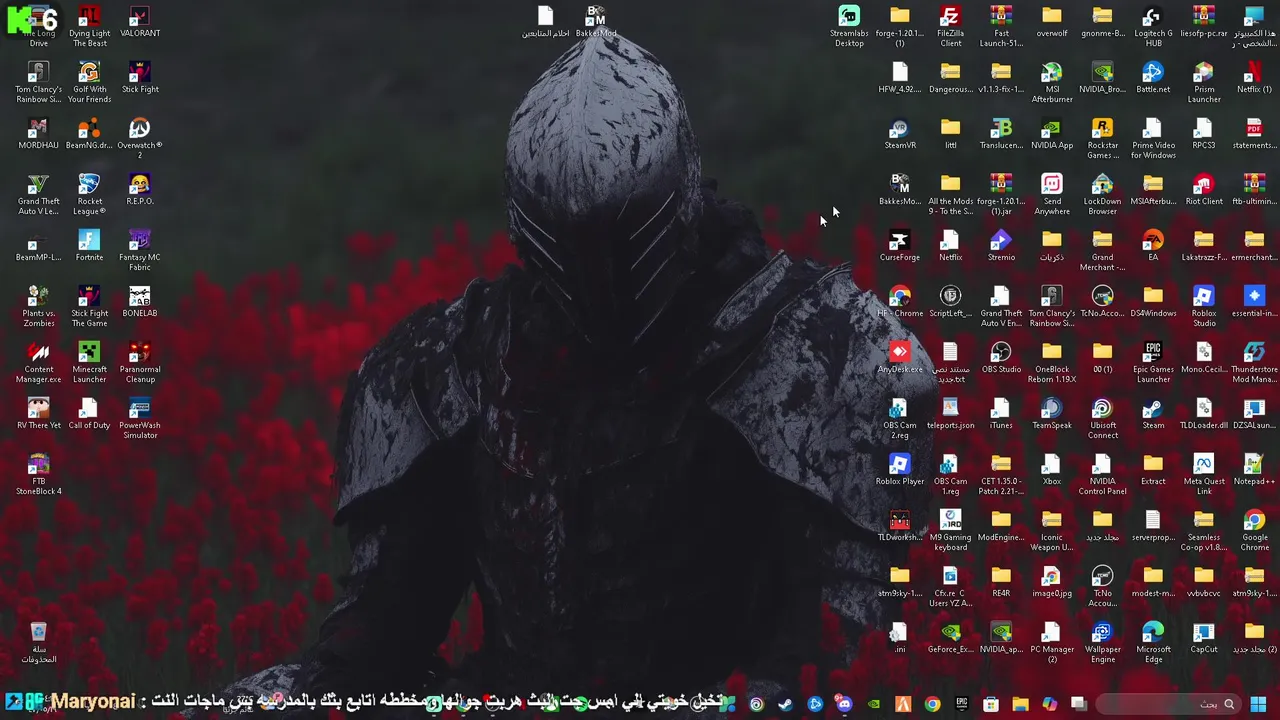Image resolution: width=1280 pixels, height=720 pixels.
Task: Select Thunderstore Mod Manager icon
Action: coord(1254,362)
